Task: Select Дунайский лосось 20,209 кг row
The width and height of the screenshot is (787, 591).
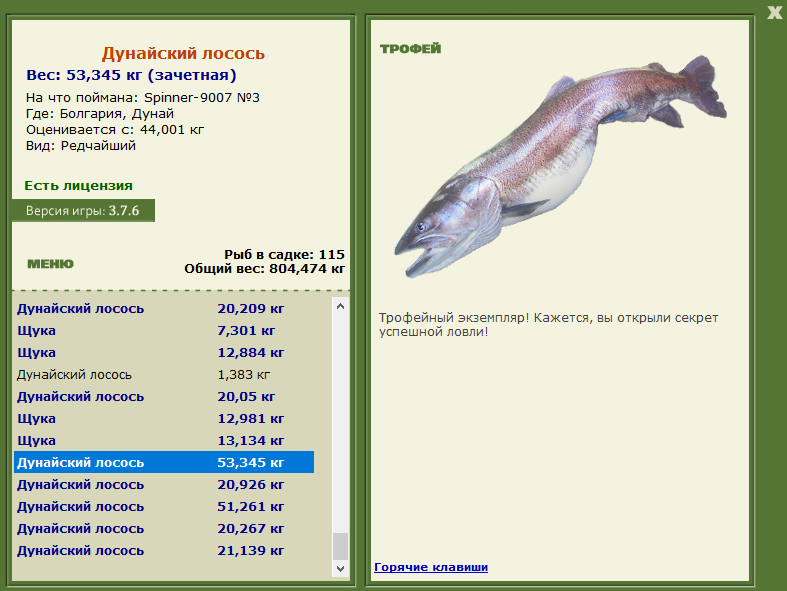Action: point(164,308)
